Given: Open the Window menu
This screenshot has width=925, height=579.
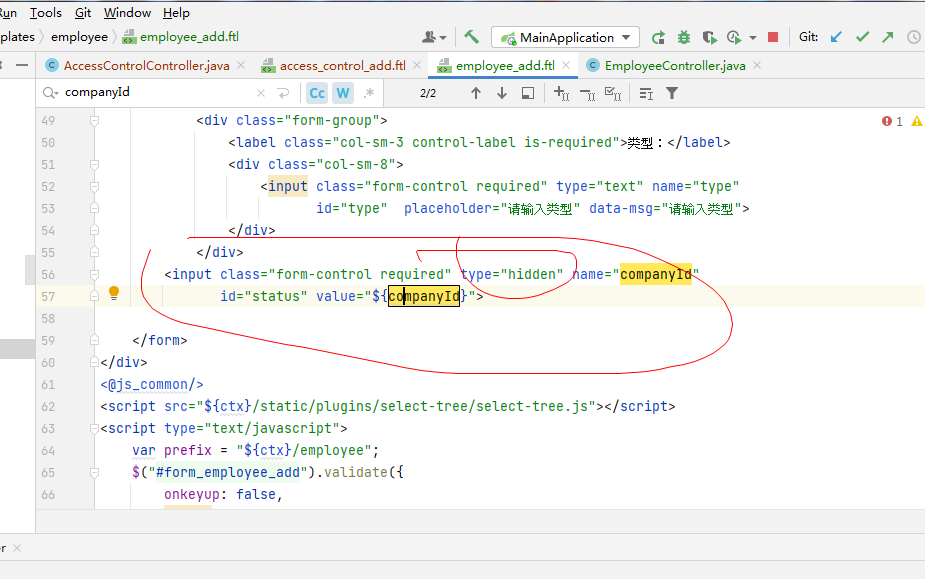Looking at the screenshot, I should pyautogui.click(x=127, y=12).
